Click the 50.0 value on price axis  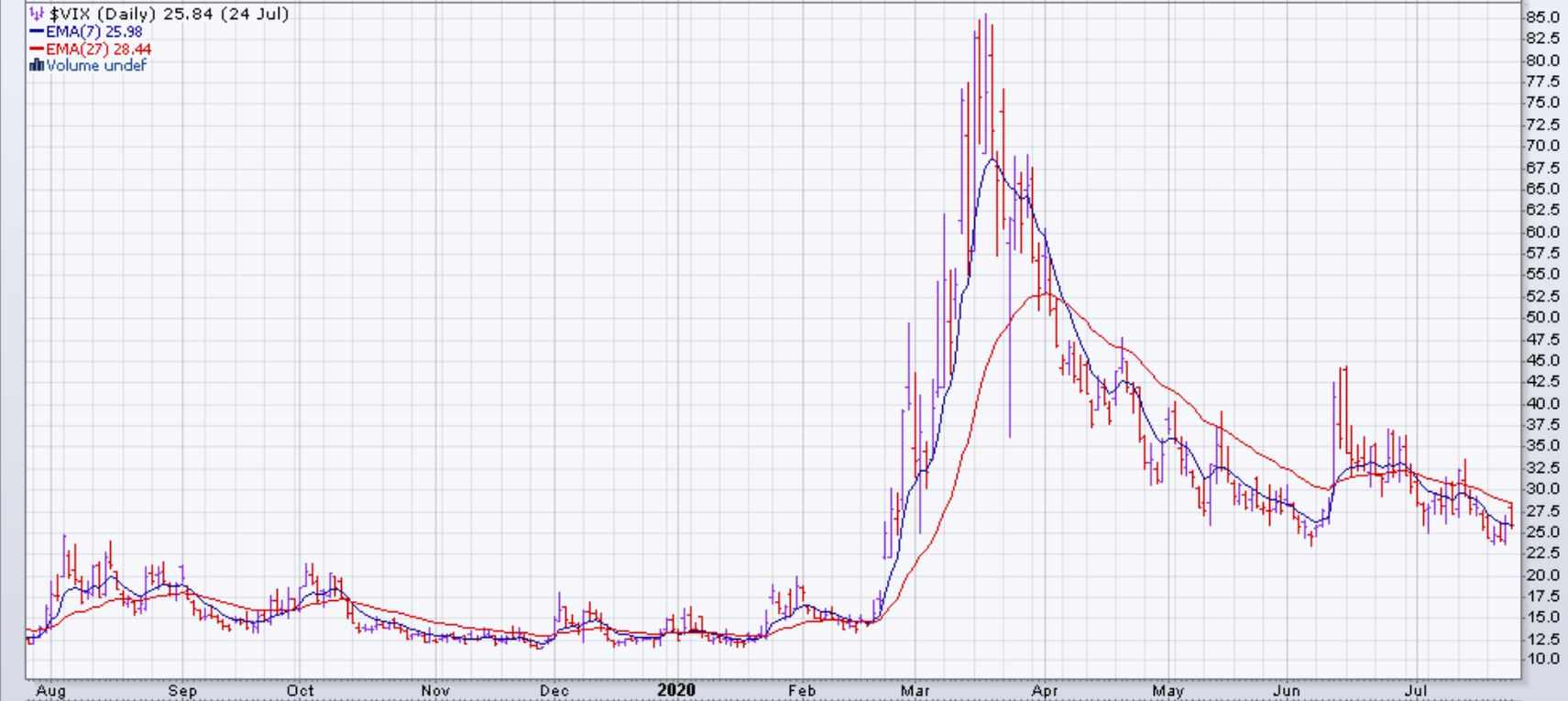click(1542, 317)
